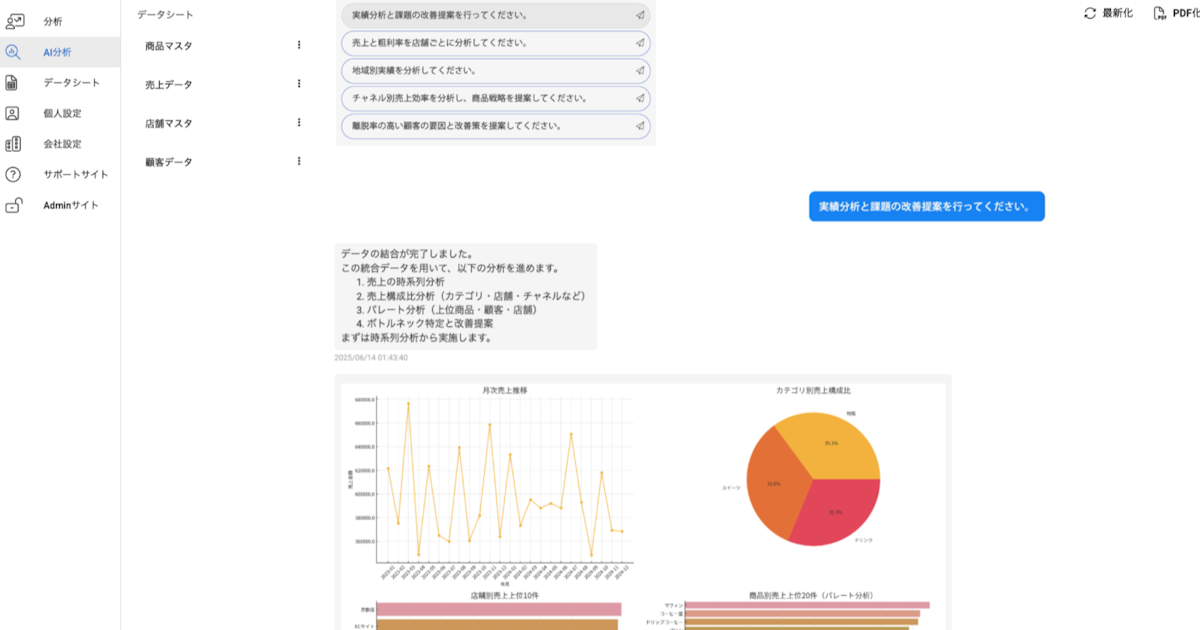This screenshot has width=1200, height=630.
Task: Open the three-dot menu for 売上データ
Action: pyautogui.click(x=298, y=84)
